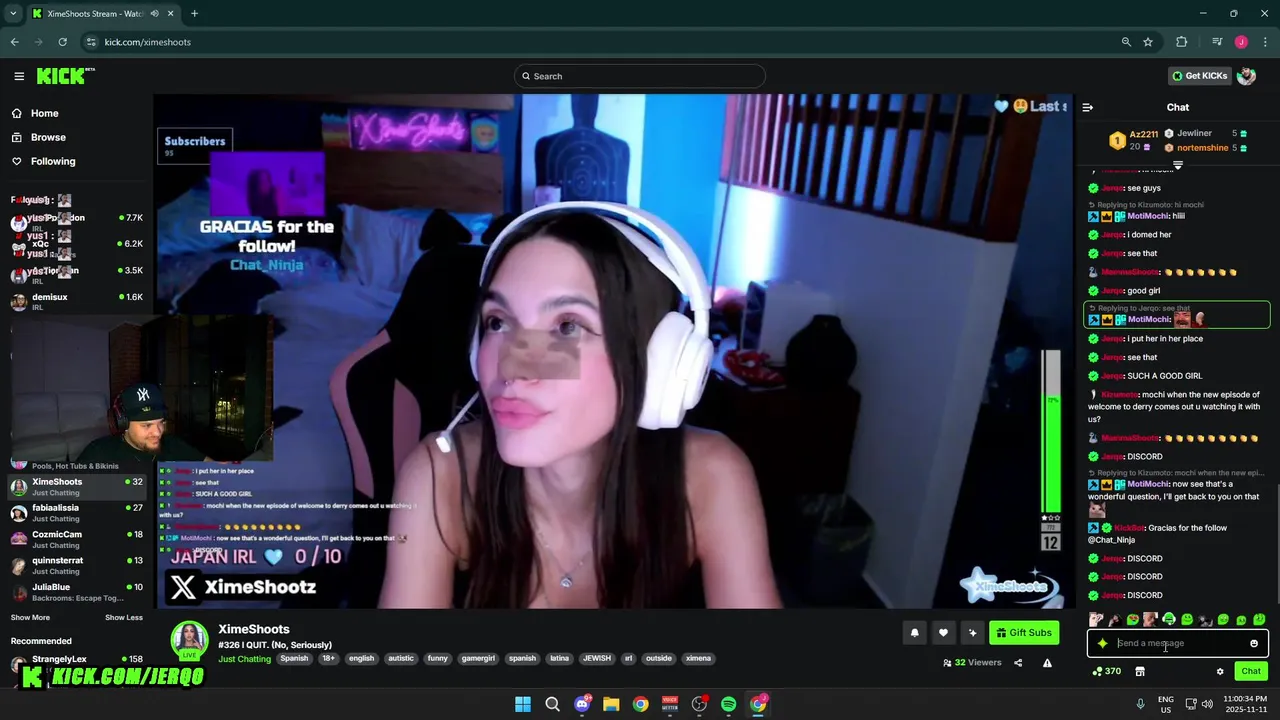Open StrangelyLex recommended channel
This screenshot has width=1280, height=720.
click(x=76, y=661)
